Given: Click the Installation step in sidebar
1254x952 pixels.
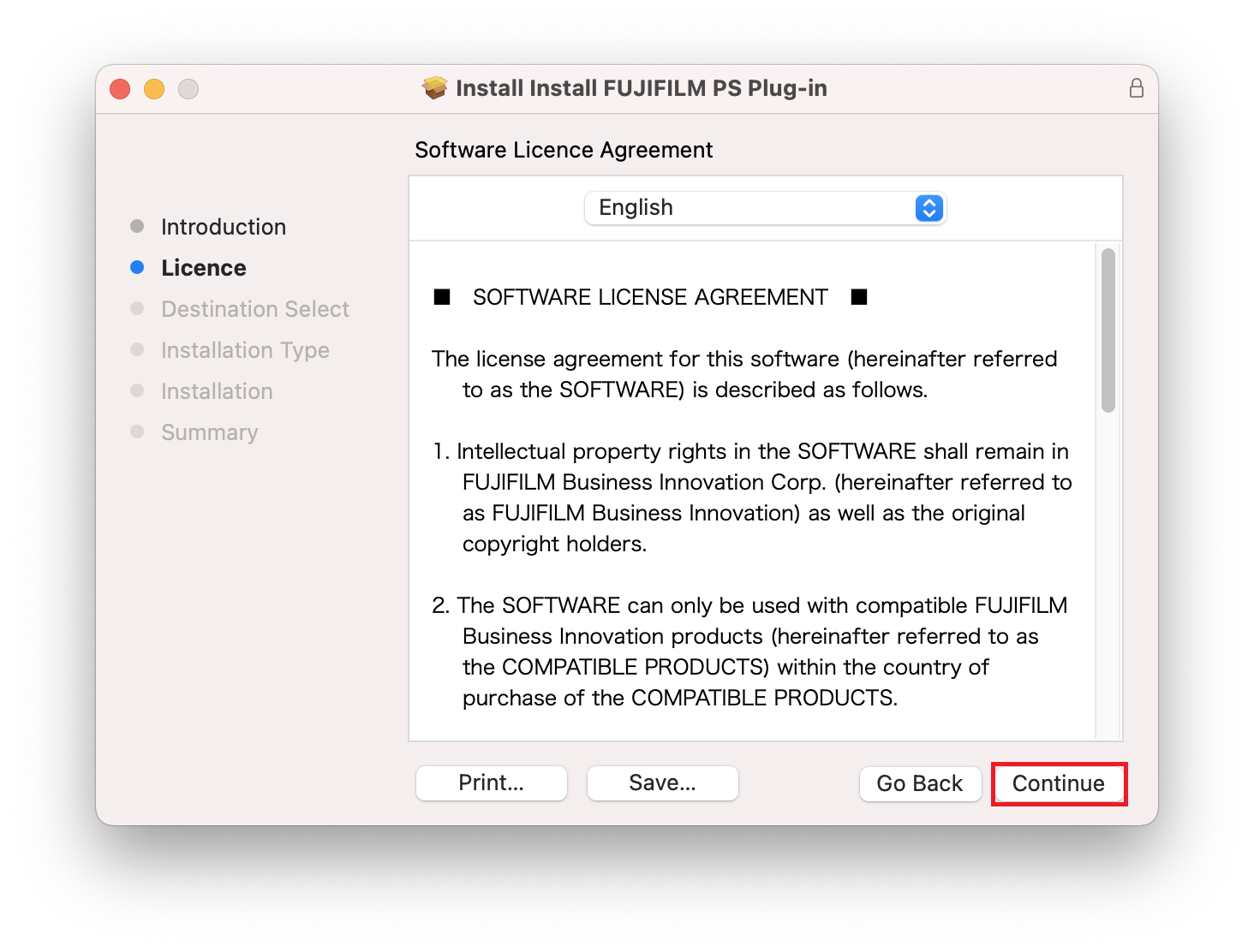Looking at the screenshot, I should pos(217,391).
